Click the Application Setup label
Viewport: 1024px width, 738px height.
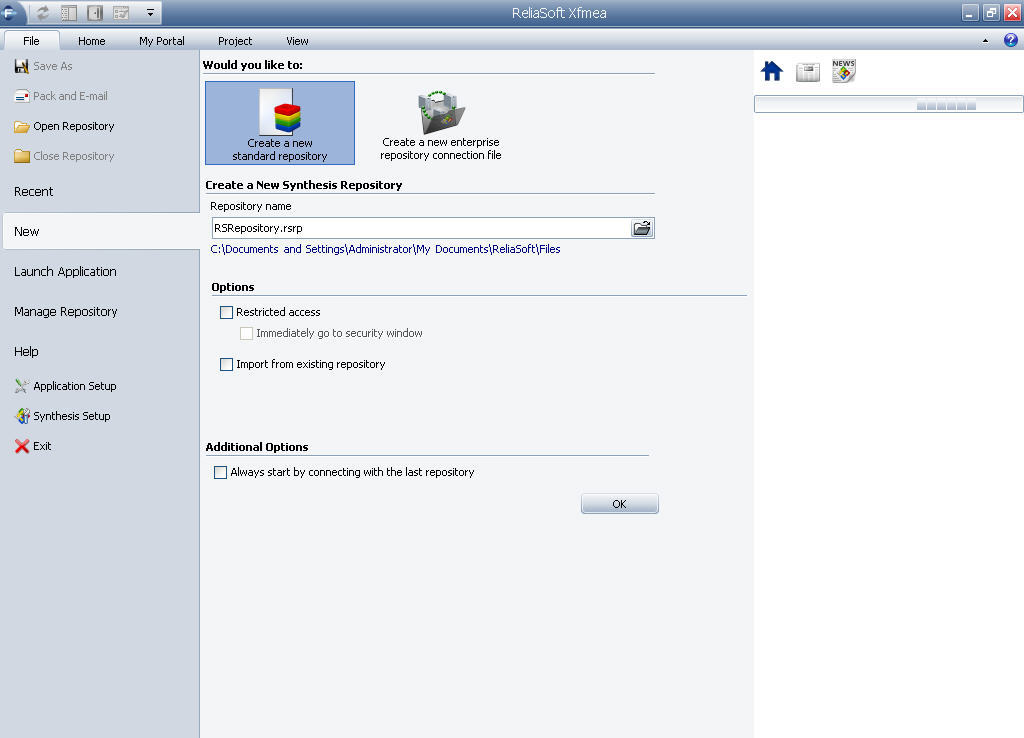point(75,386)
